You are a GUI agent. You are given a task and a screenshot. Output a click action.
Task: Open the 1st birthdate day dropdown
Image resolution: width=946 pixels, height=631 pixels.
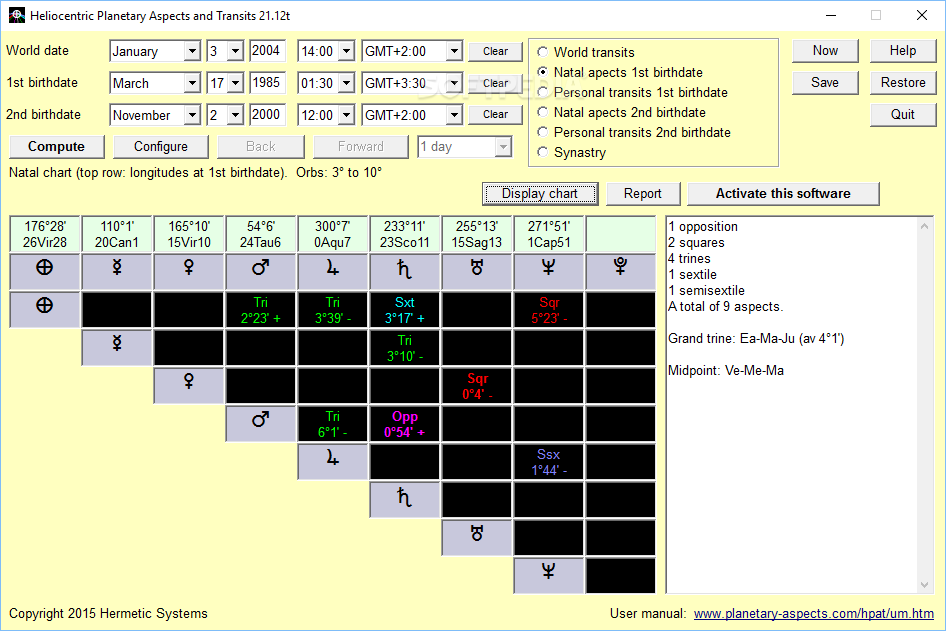coord(236,83)
